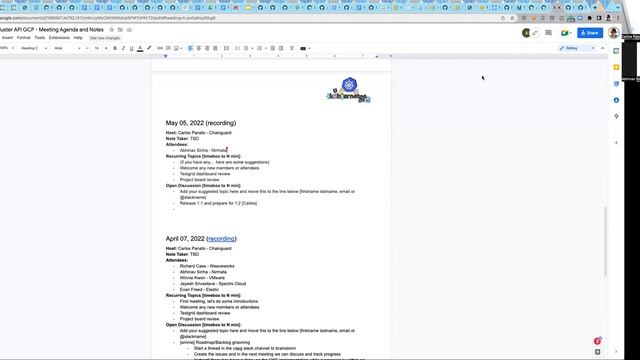Justify the text
Screen dimensions: 640x360
coord(215,48)
